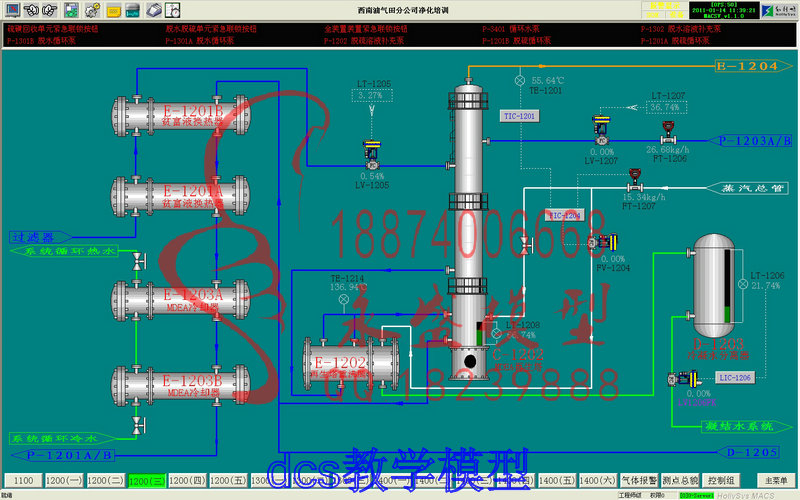Image resolution: width=800 pixels, height=500 pixels.
Task: Click the LV1206 drain valve symbol below D-1203
Action: tap(683, 379)
